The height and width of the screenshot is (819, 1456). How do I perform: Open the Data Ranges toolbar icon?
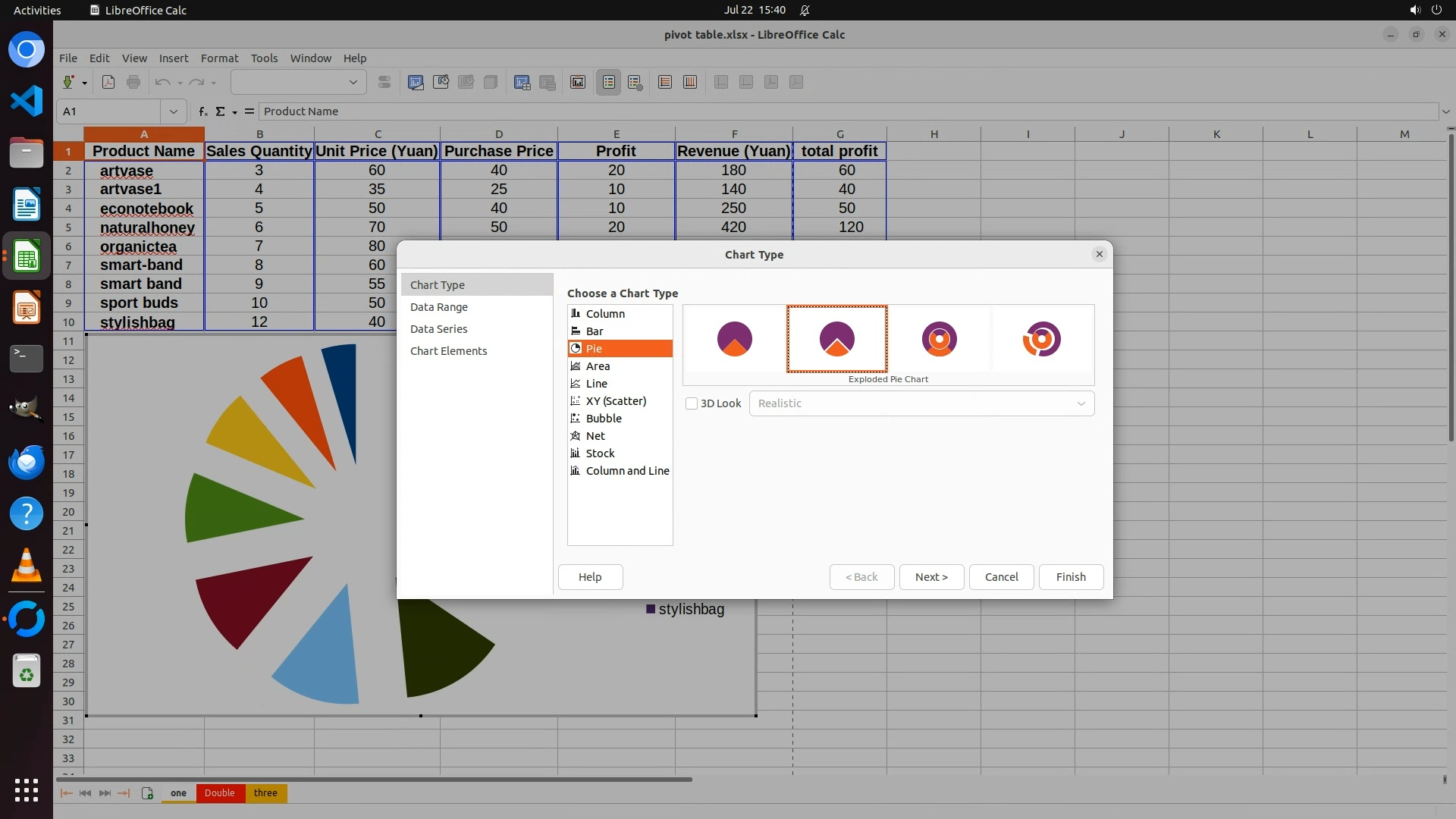click(x=522, y=82)
